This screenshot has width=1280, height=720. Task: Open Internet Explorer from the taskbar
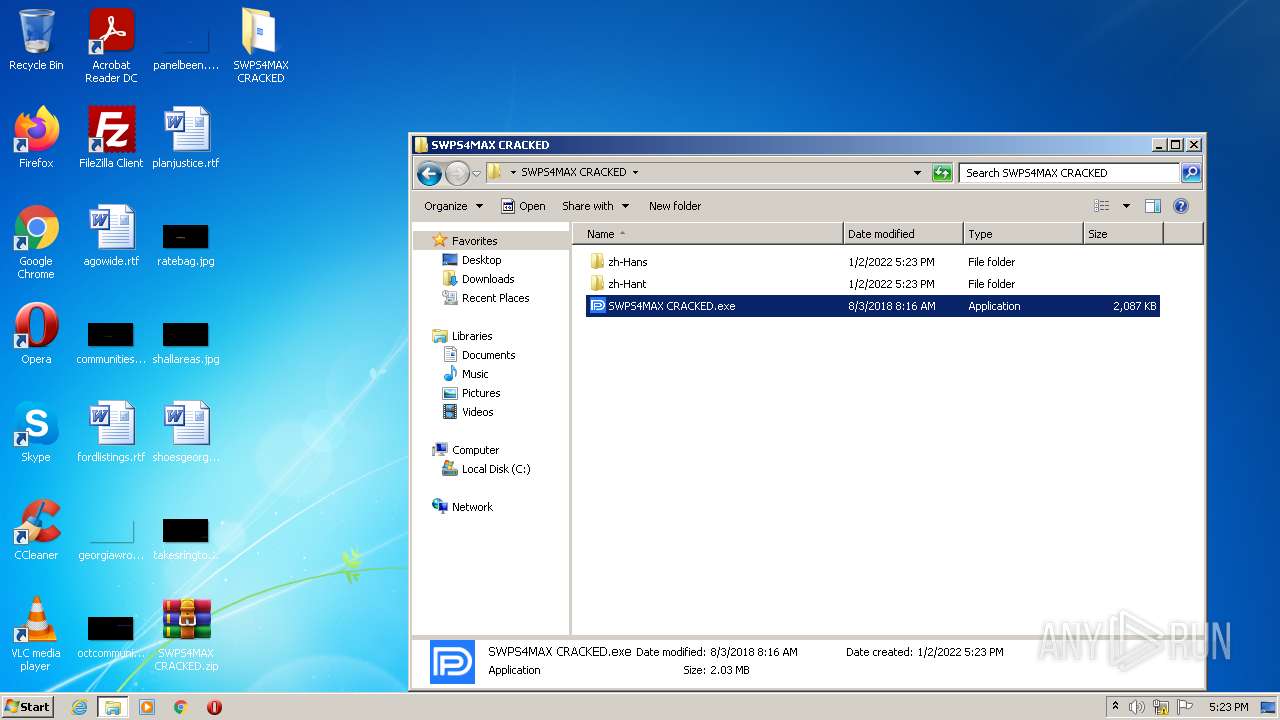point(79,707)
